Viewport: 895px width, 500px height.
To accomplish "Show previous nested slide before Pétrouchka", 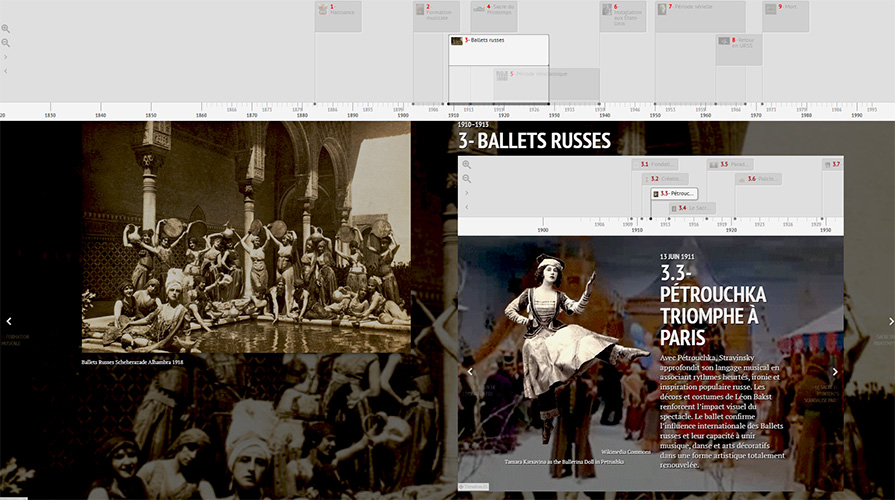I will [x=470, y=372].
